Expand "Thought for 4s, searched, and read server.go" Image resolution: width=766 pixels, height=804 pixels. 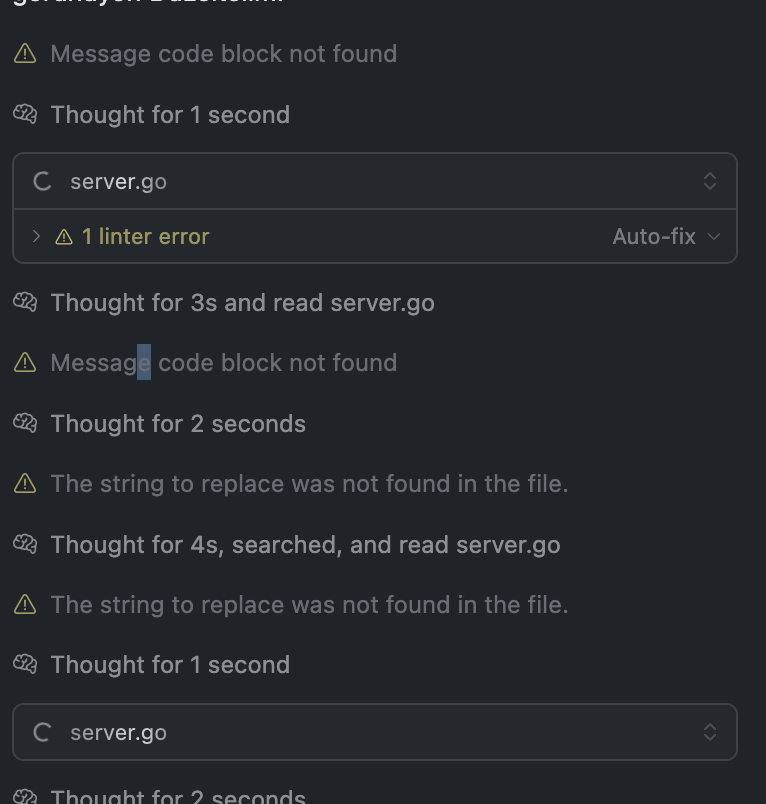click(305, 544)
